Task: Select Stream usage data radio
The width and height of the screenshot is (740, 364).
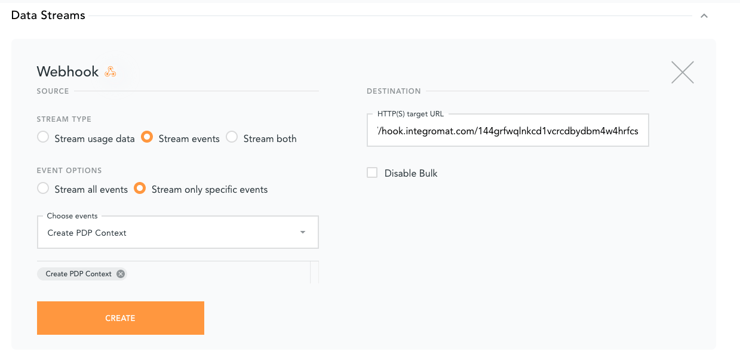Action: (43, 137)
